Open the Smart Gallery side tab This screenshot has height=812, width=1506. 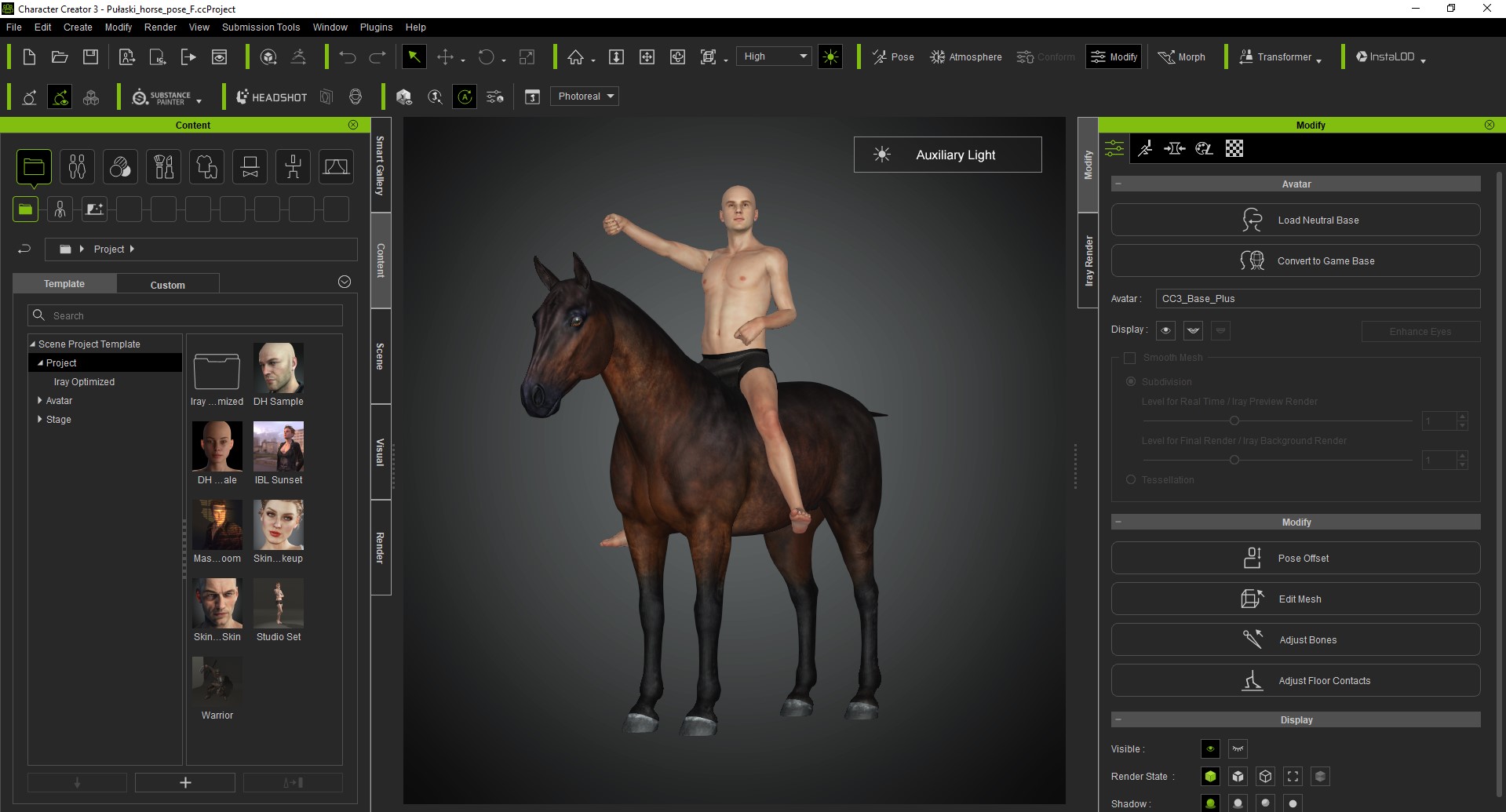point(381,165)
